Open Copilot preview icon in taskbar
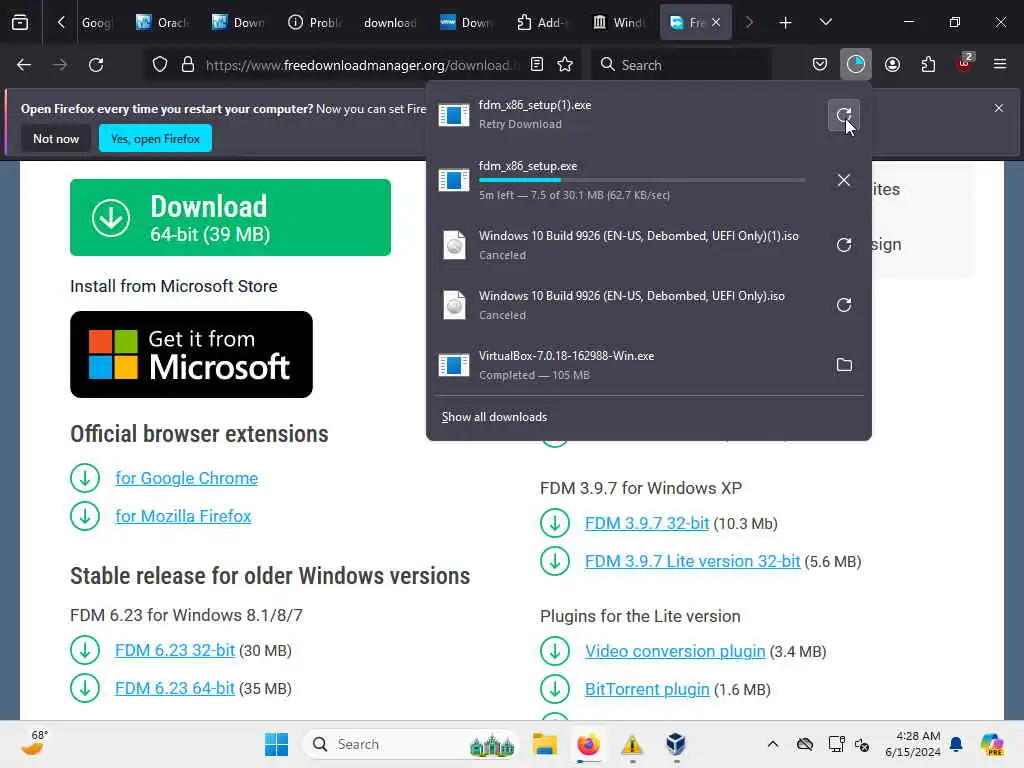The image size is (1024, 768). coord(991,744)
